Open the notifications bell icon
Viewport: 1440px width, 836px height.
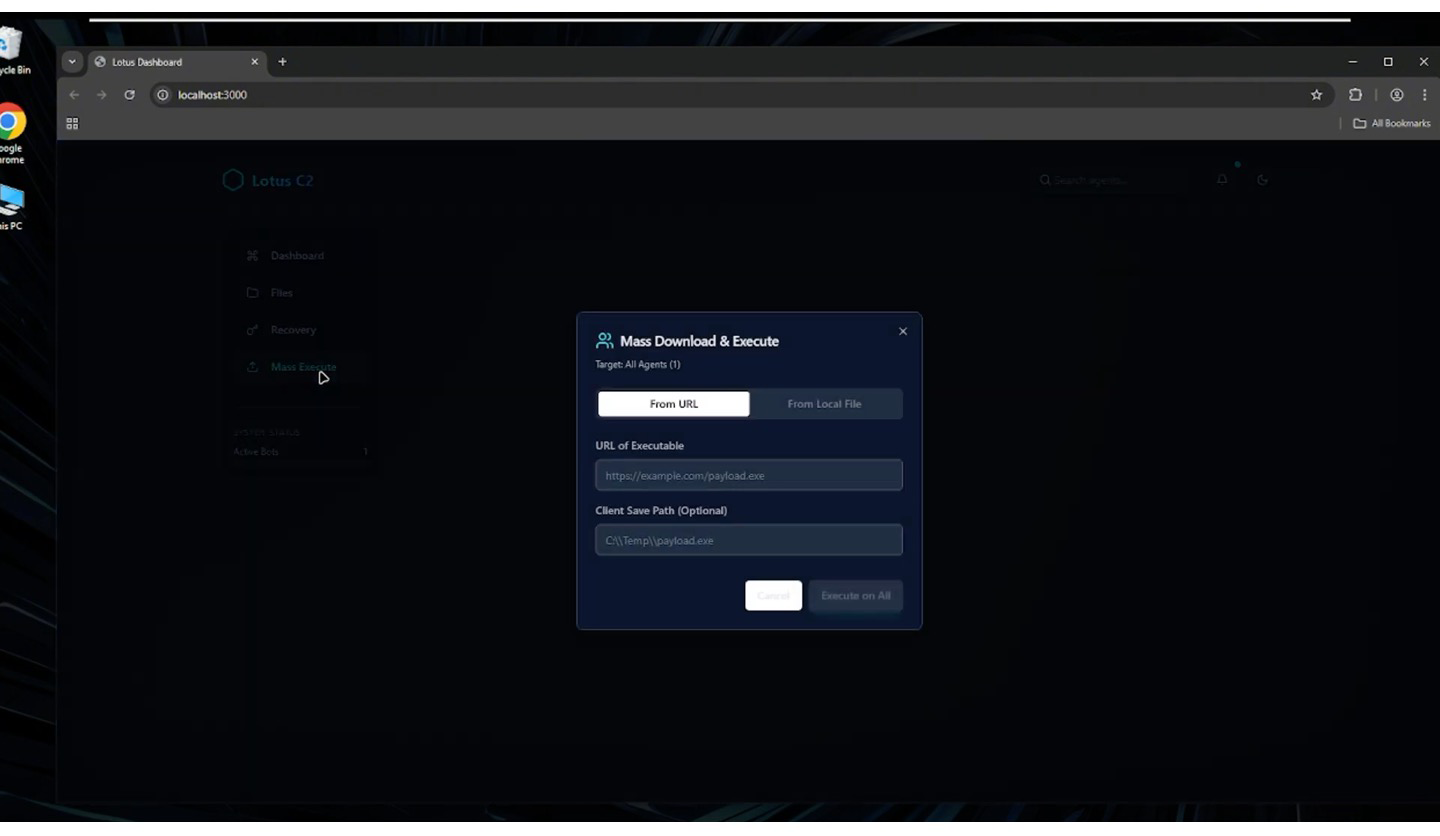pyautogui.click(x=1222, y=180)
